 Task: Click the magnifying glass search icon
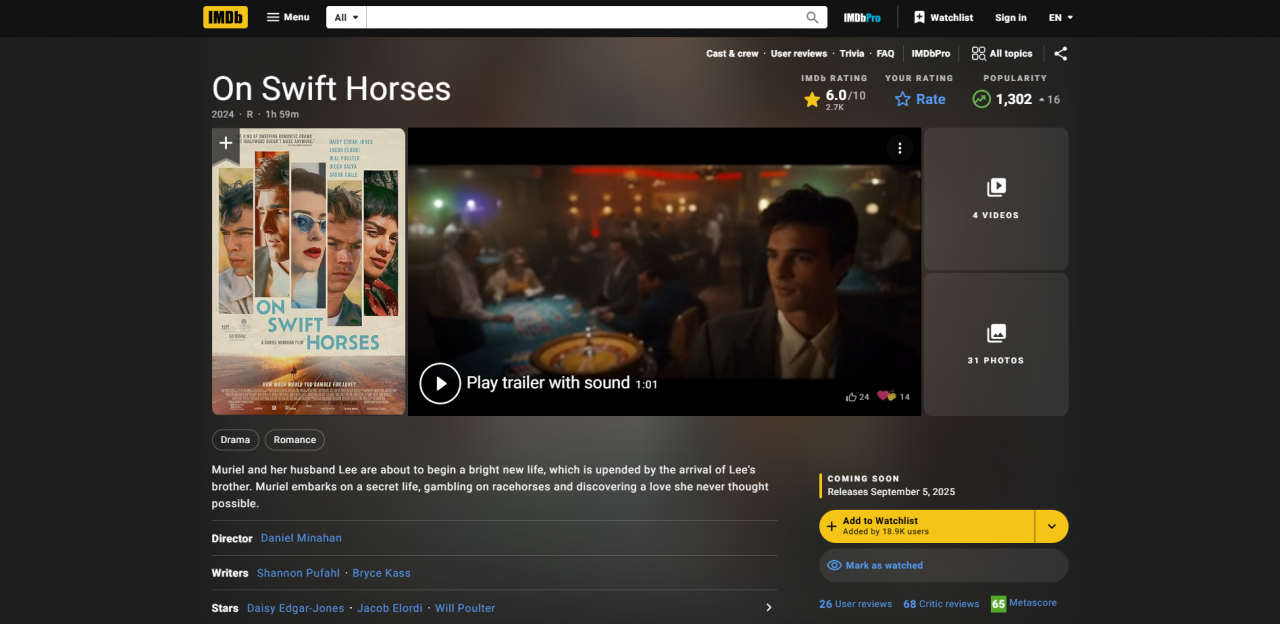813,17
